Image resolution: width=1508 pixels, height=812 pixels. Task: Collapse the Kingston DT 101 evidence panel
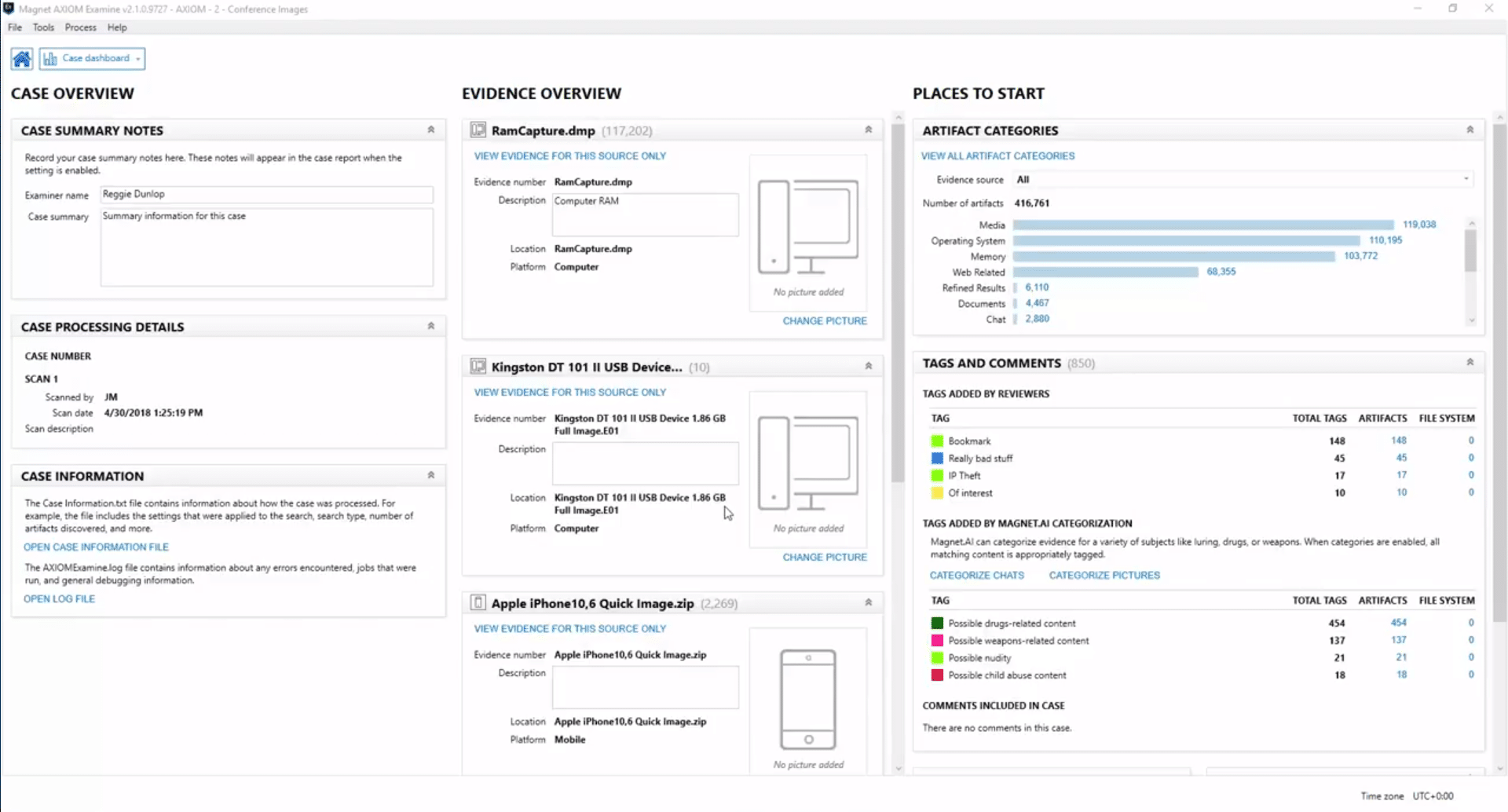tap(869, 366)
